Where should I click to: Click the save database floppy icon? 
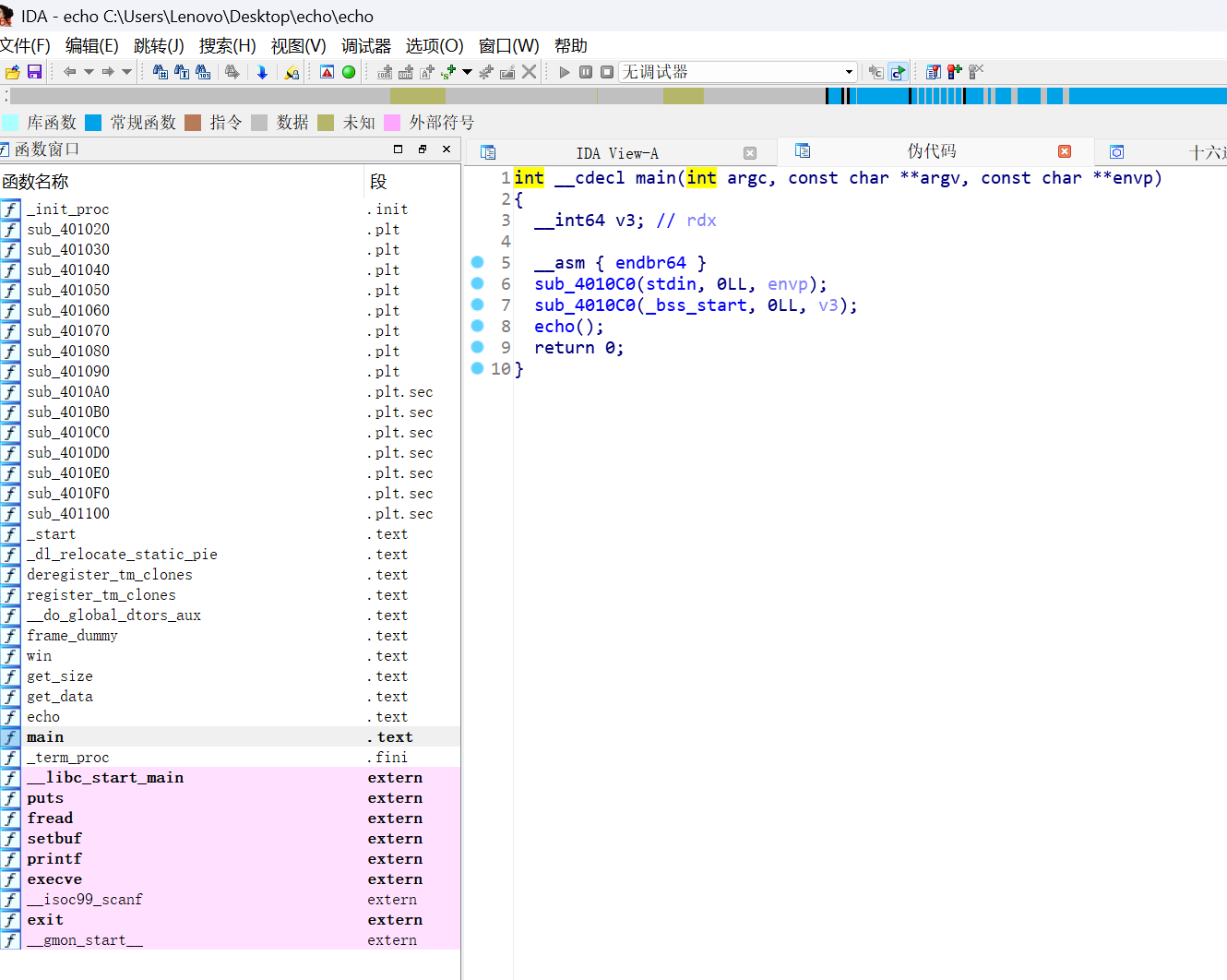34,72
